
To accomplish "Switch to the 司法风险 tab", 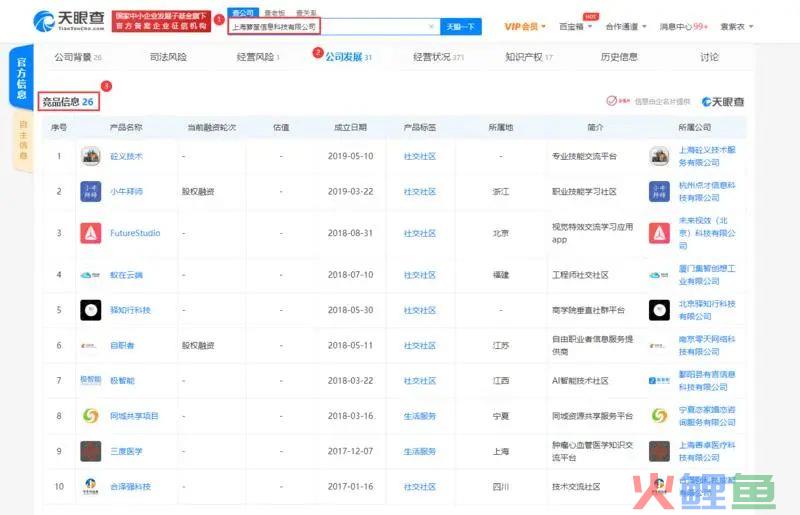I will point(168,57).
